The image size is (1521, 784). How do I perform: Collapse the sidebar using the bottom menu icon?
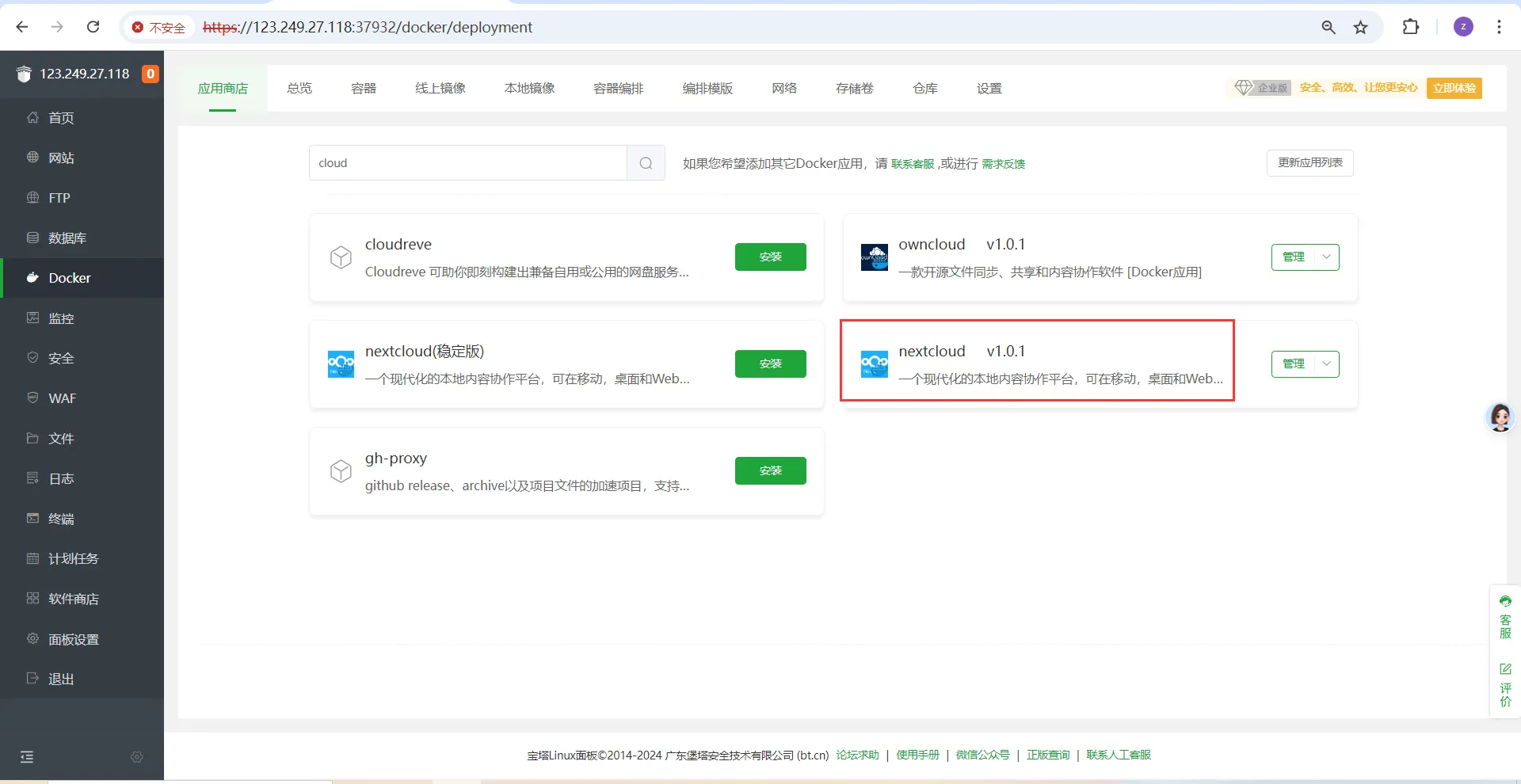(x=27, y=757)
